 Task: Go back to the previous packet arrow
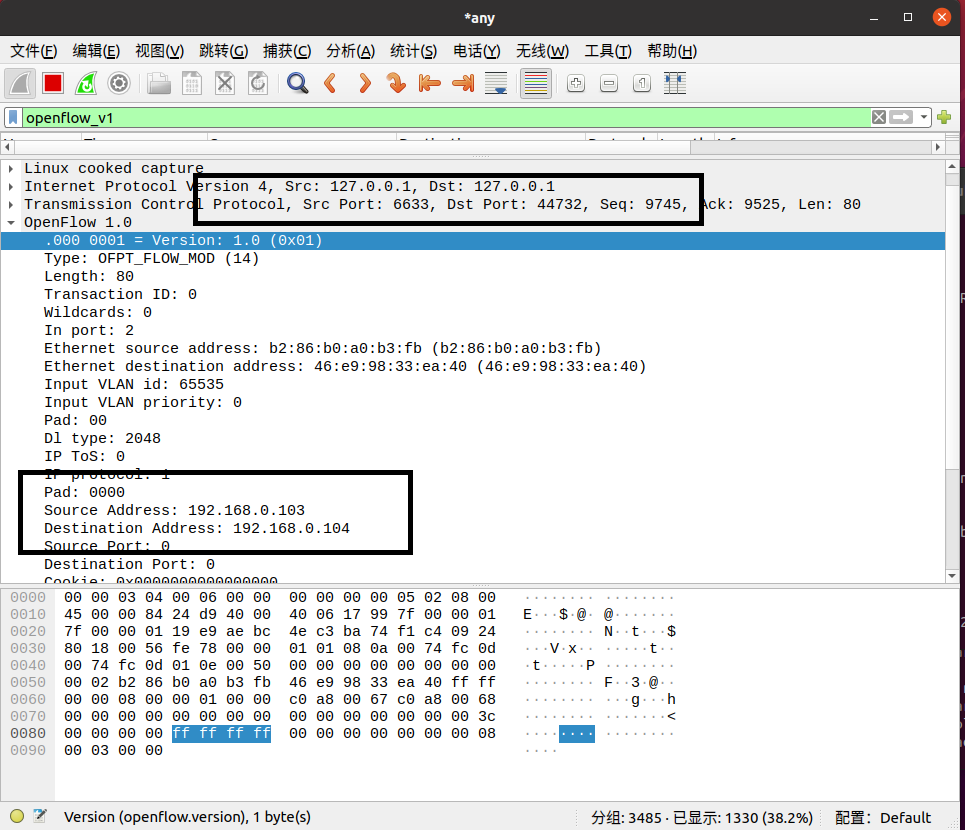point(330,83)
